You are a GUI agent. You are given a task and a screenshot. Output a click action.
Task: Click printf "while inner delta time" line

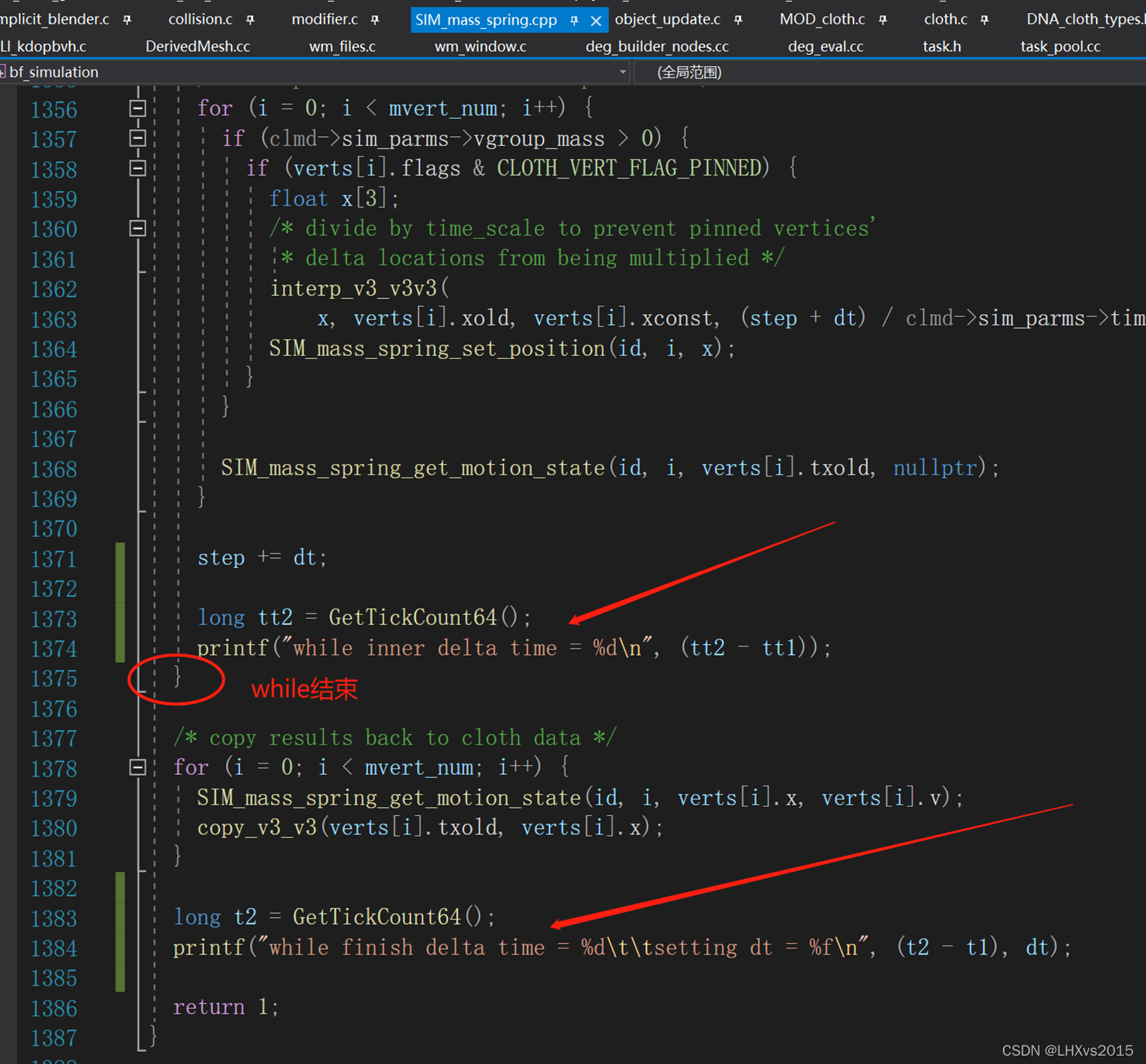(514, 648)
